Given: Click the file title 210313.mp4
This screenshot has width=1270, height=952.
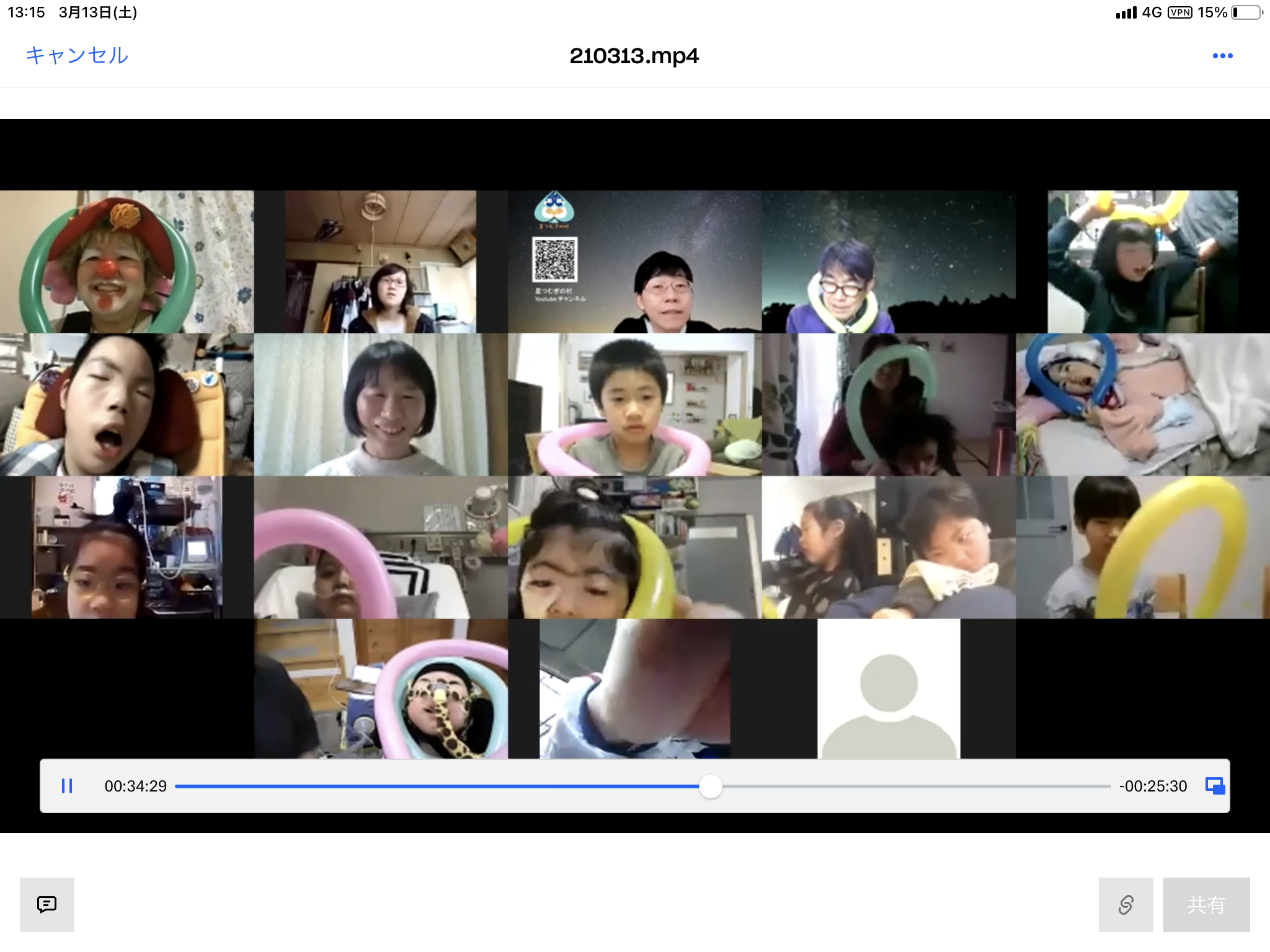Looking at the screenshot, I should 634,56.
